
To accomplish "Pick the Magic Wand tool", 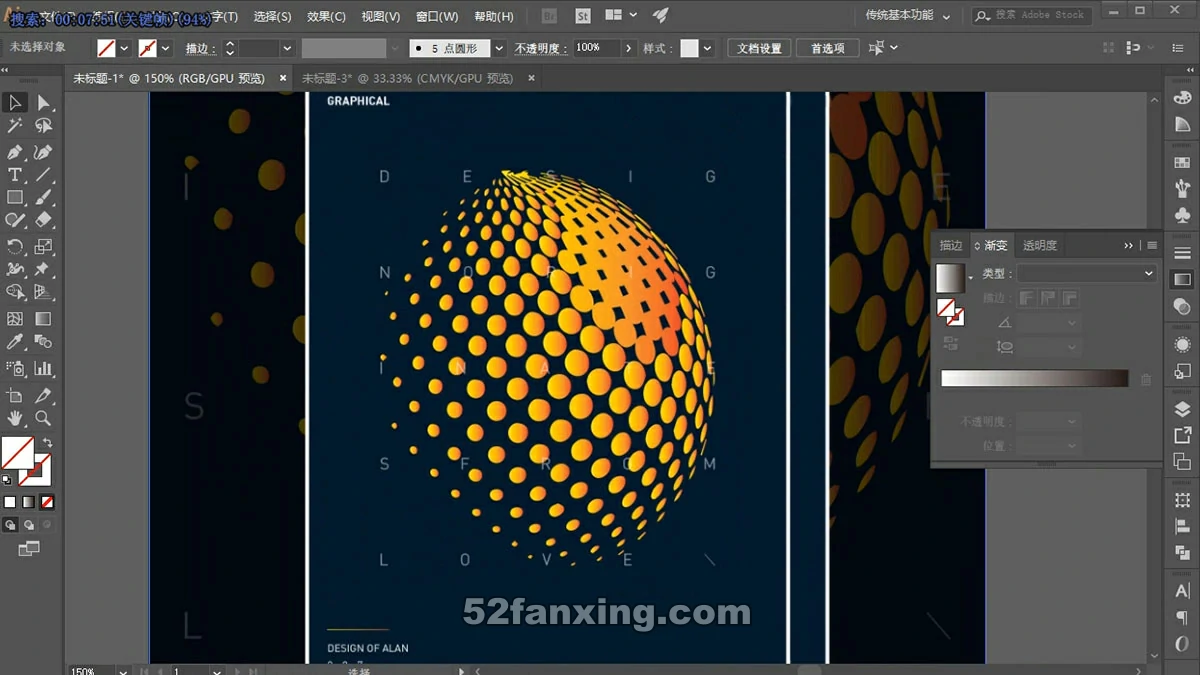I will click(x=15, y=126).
